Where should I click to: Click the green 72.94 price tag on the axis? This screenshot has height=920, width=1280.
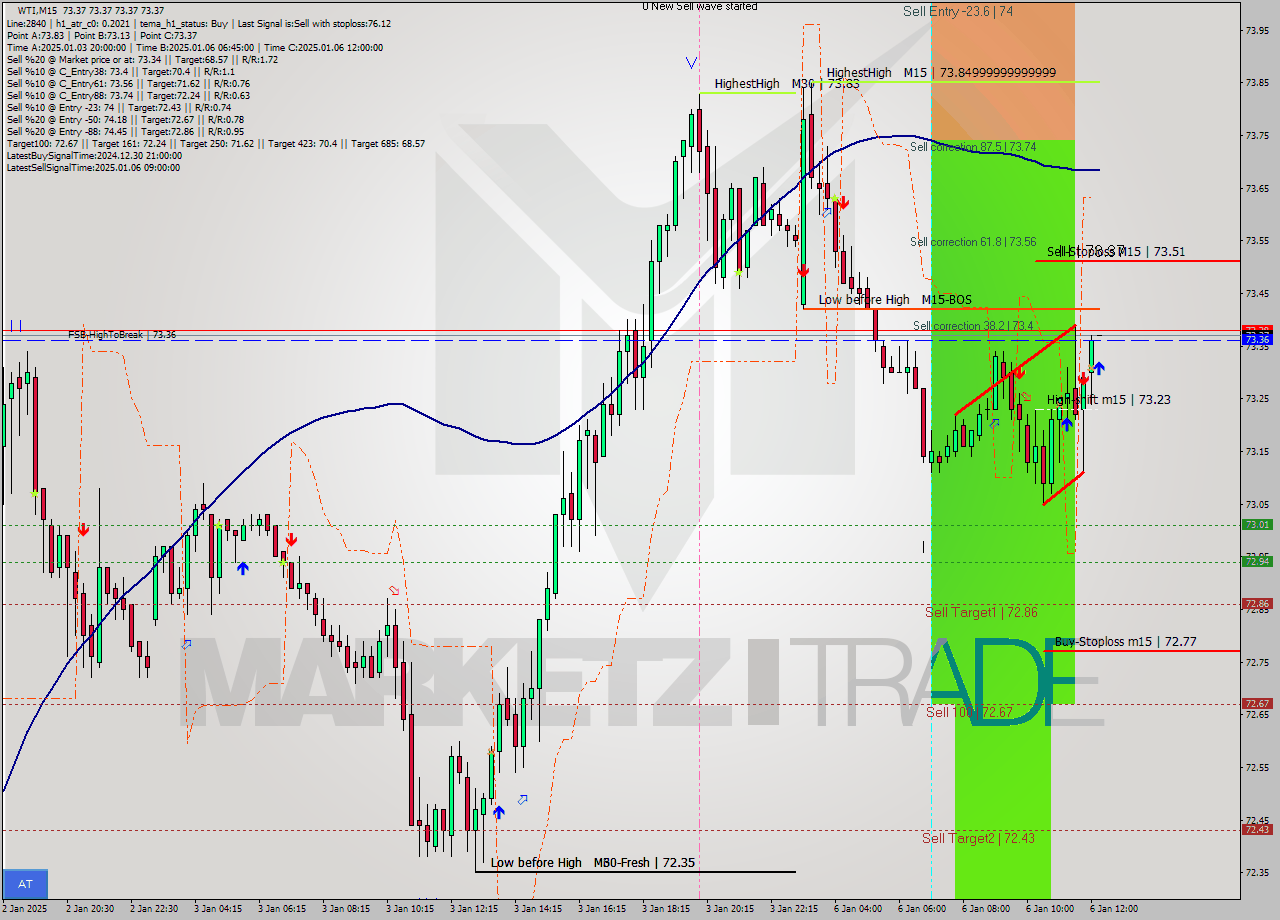click(x=1257, y=561)
